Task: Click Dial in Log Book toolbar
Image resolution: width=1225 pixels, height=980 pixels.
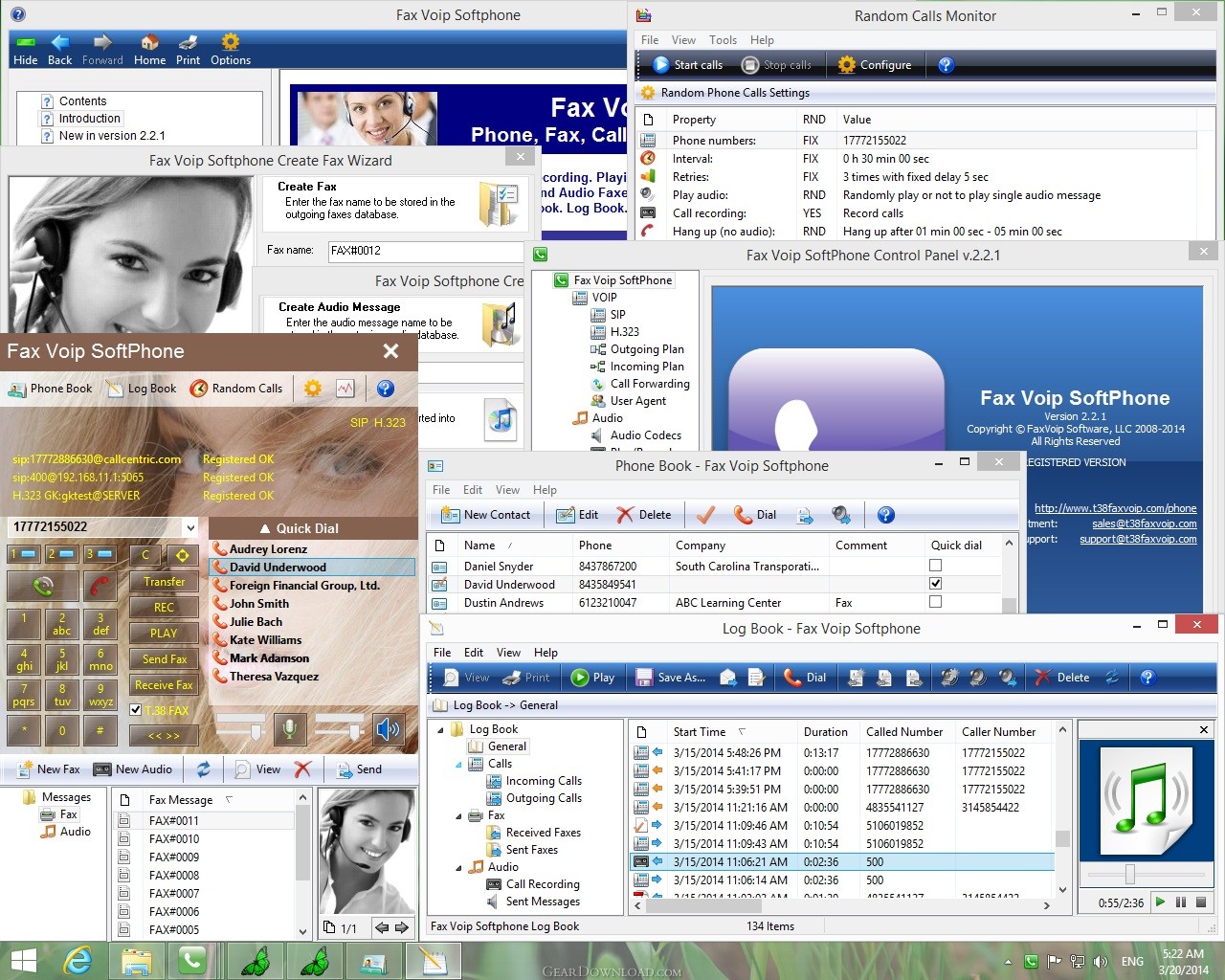Action: coord(805,678)
